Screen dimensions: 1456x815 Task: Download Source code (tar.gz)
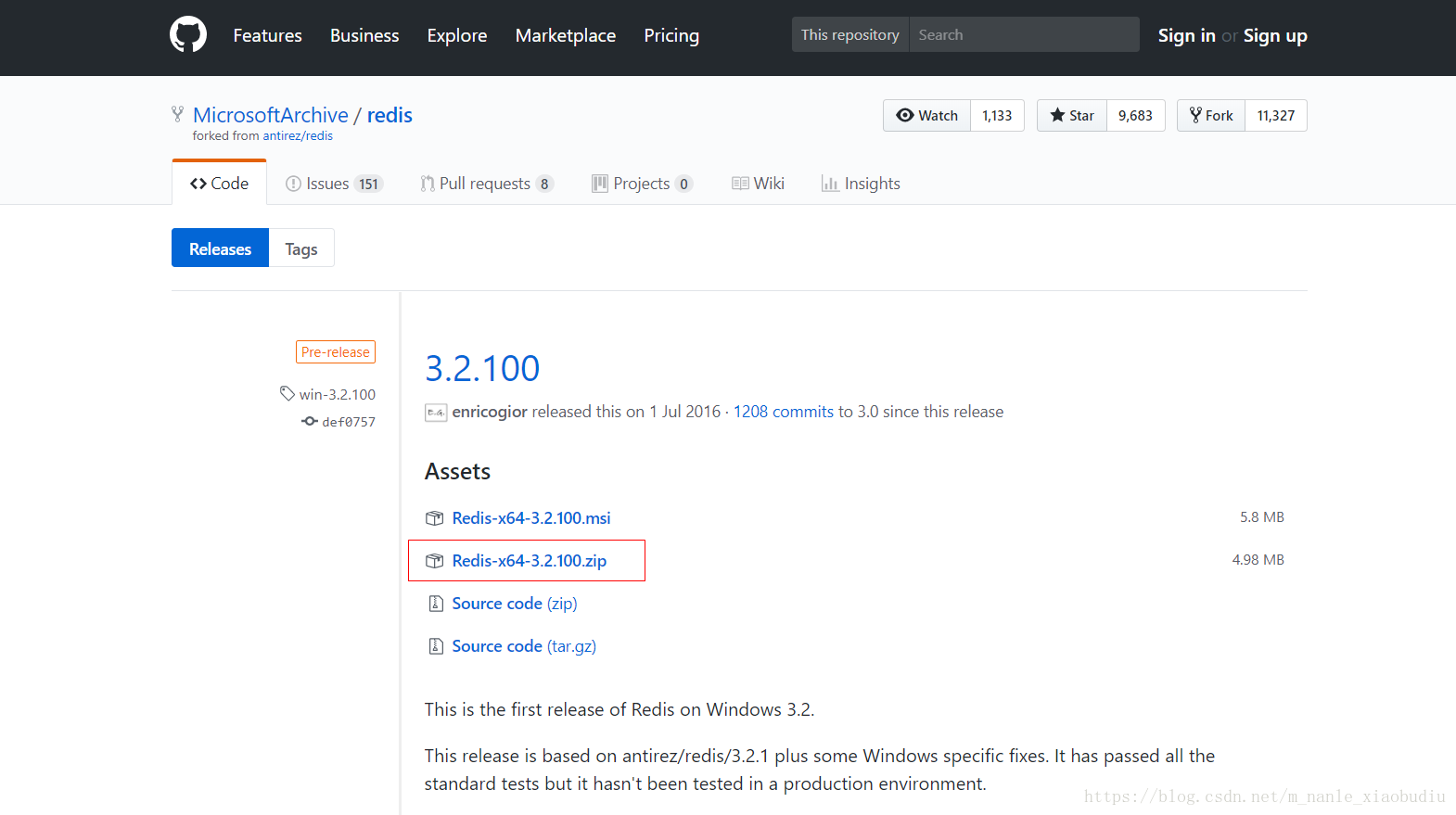point(524,646)
